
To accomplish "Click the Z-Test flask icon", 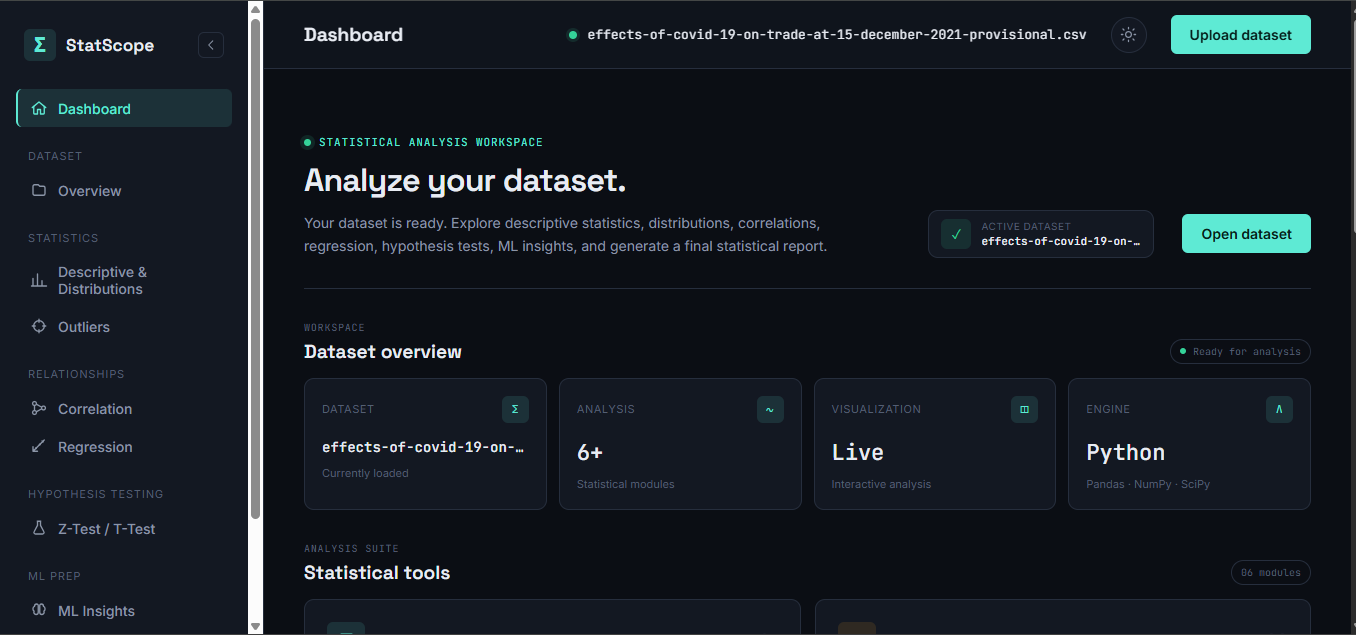I will (39, 528).
